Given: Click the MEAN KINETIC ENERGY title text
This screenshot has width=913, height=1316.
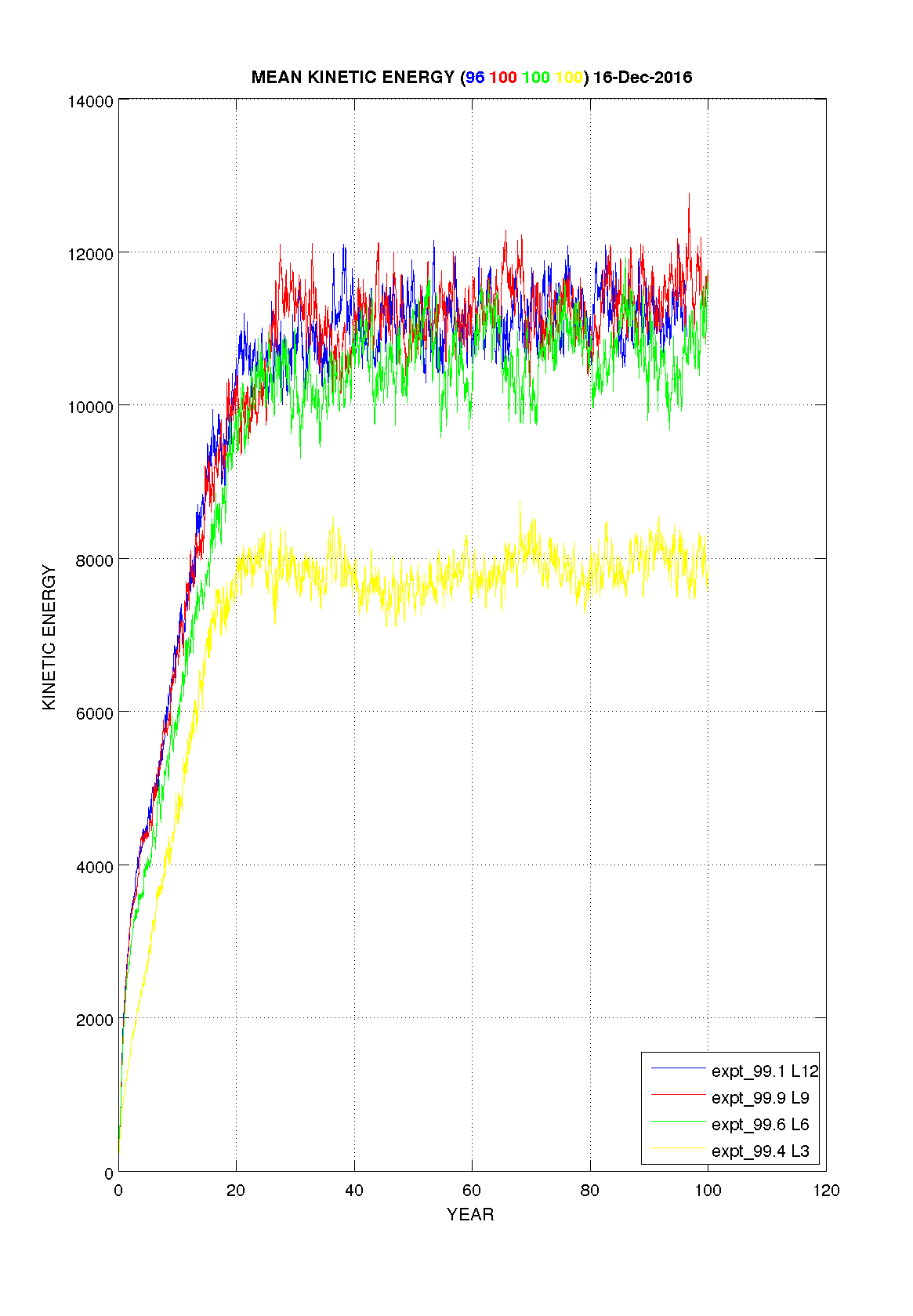Looking at the screenshot, I should pos(353,77).
